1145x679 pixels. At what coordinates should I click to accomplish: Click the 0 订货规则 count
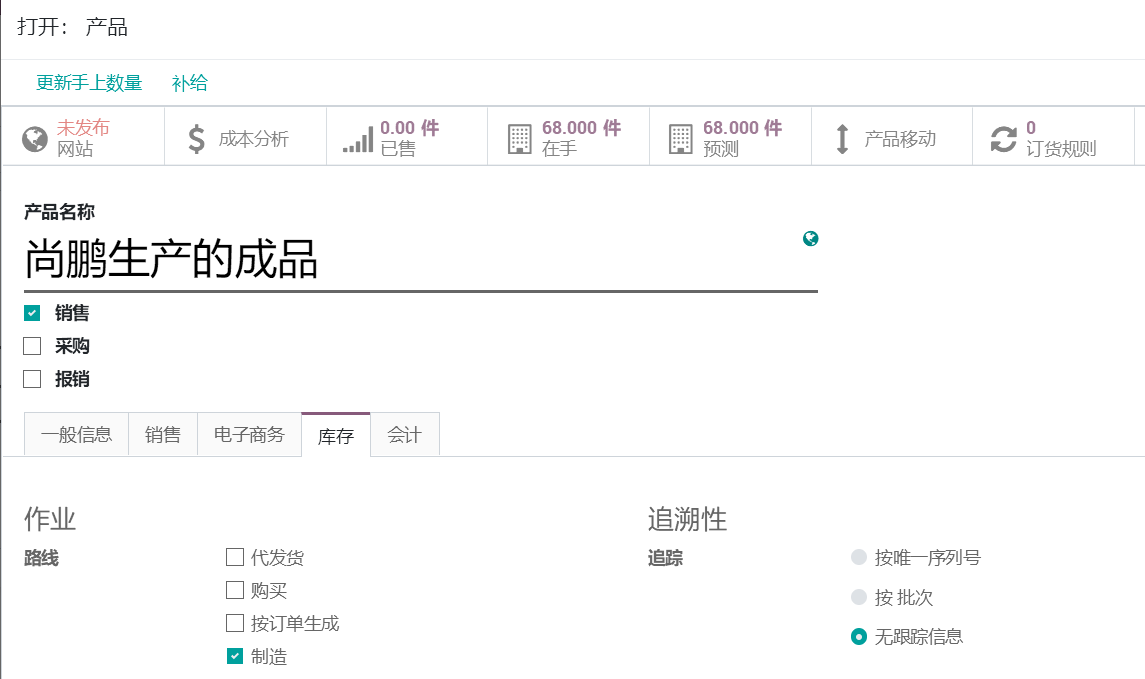pyautogui.click(x=1031, y=128)
